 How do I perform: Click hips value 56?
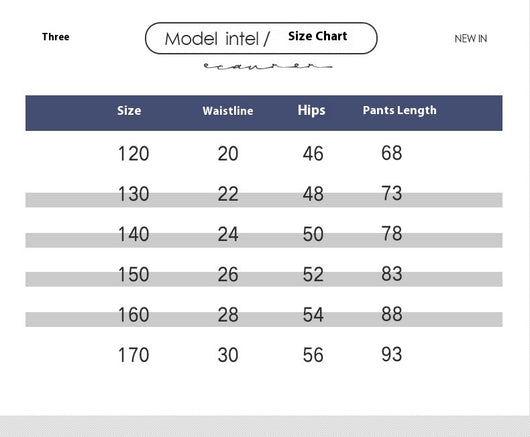coord(313,355)
